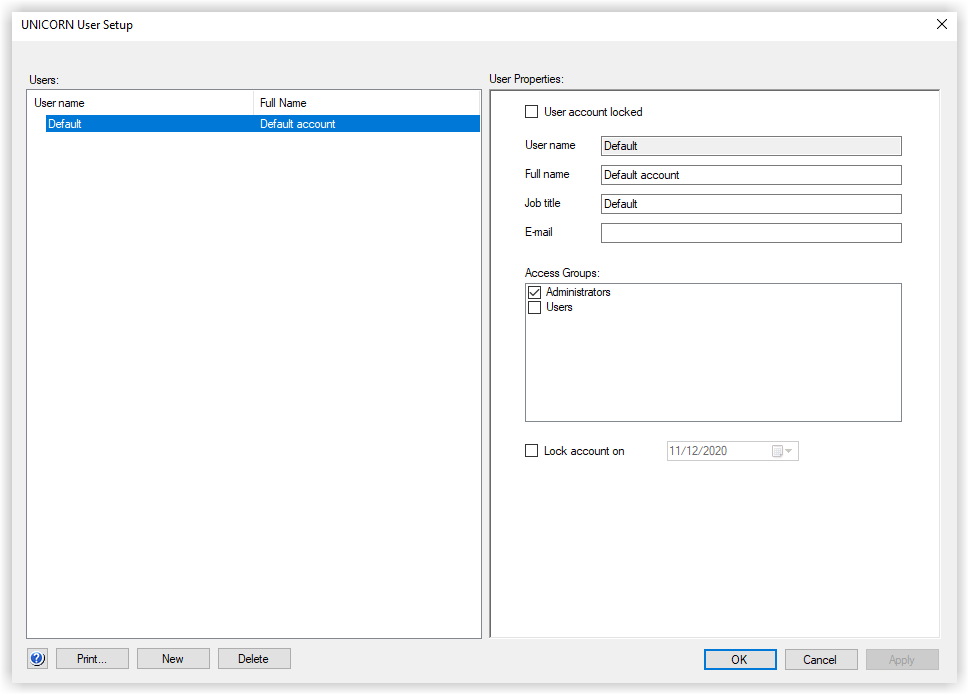Check the Users access group

535,307
